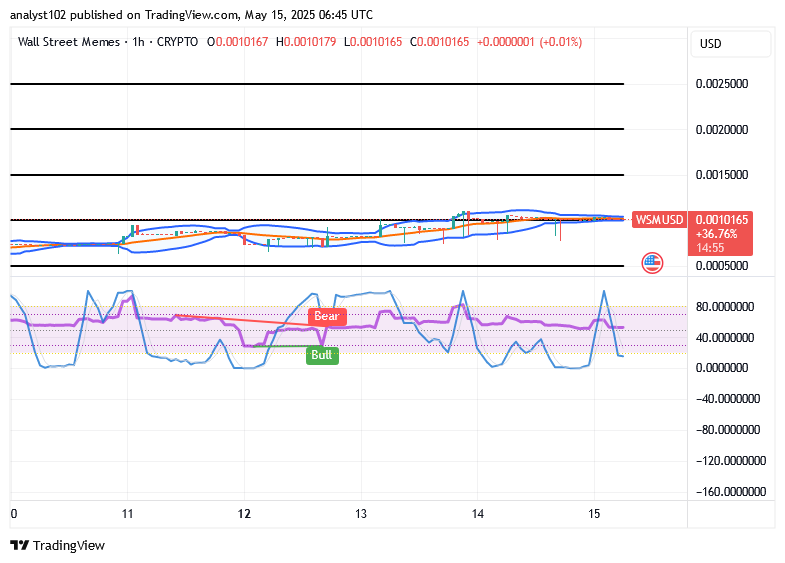
Task: Click date 13 on the time axis
Action: tap(361, 514)
